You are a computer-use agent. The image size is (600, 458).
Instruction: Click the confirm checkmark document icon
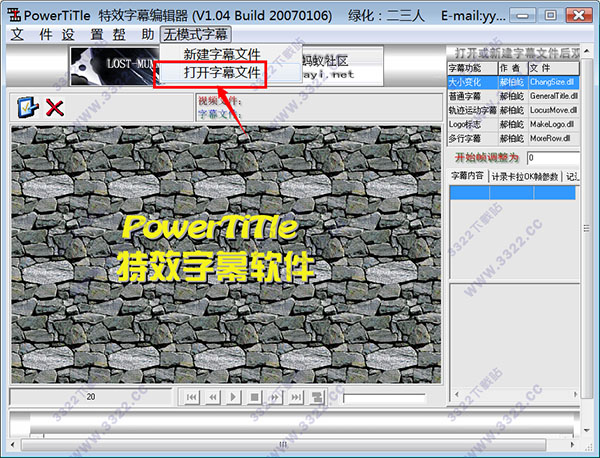click(28, 108)
